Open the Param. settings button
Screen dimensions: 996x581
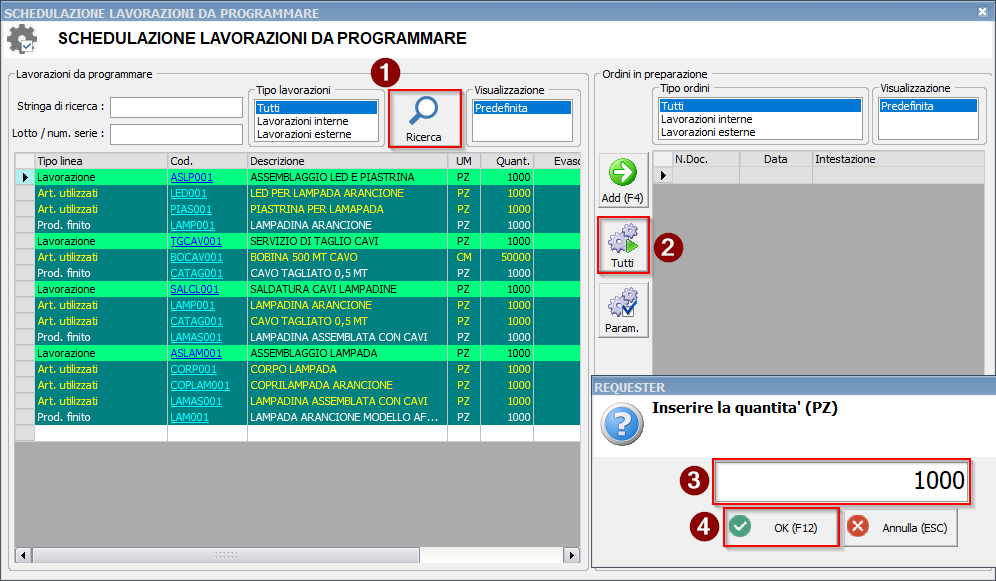click(623, 310)
